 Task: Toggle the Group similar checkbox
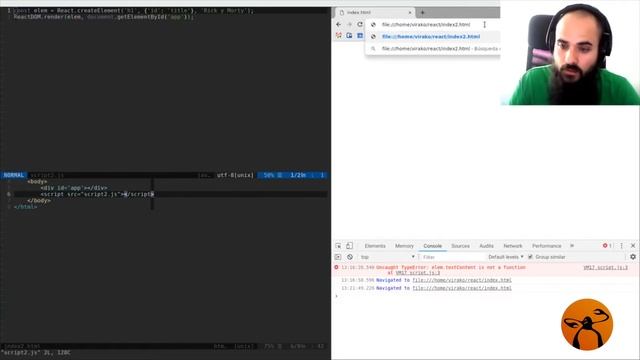[530, 257]
